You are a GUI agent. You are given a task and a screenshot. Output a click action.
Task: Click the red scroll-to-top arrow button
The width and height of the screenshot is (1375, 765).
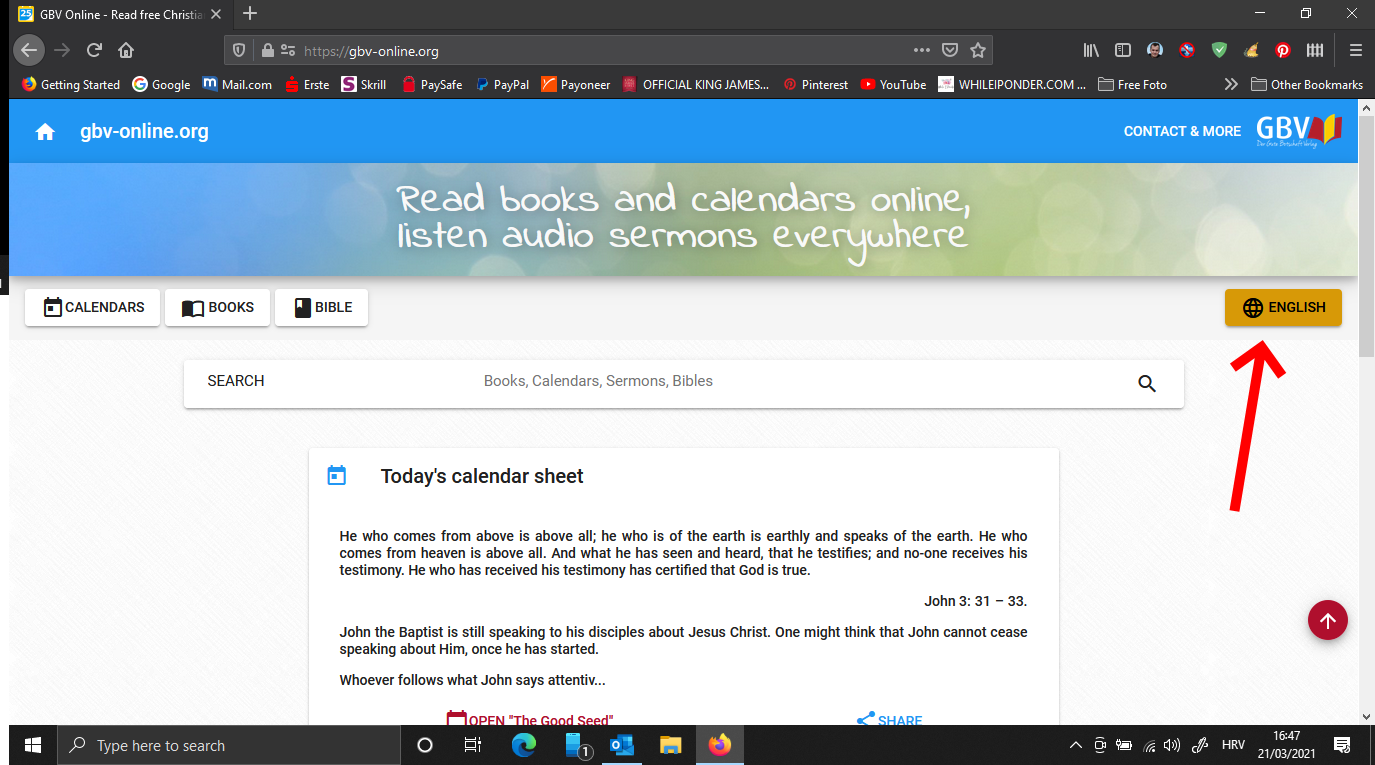[x=1327, y=621]
